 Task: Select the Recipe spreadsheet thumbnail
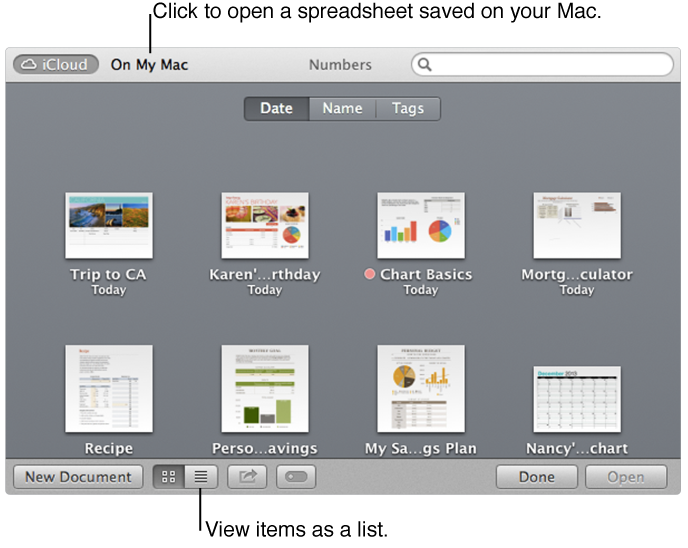109,388
